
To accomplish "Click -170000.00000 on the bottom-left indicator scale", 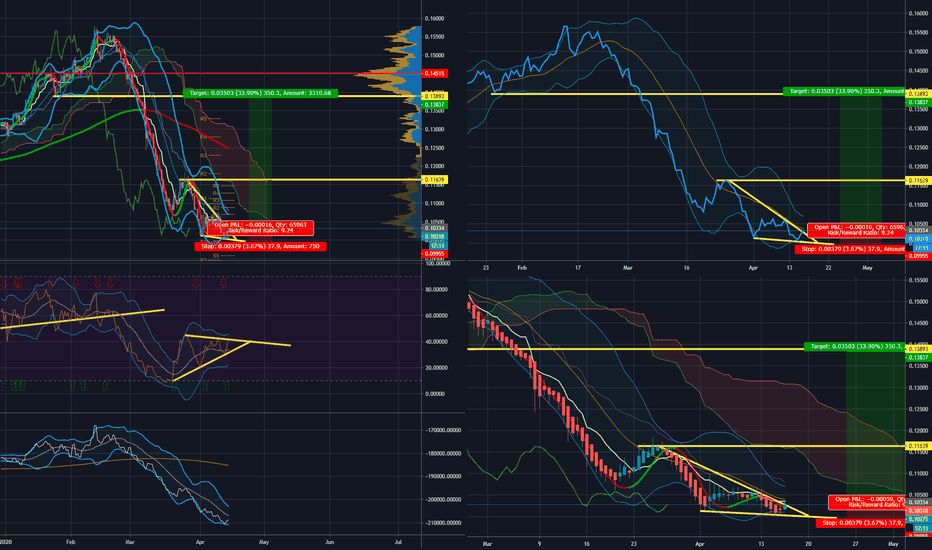I will (x=444, y=430).
